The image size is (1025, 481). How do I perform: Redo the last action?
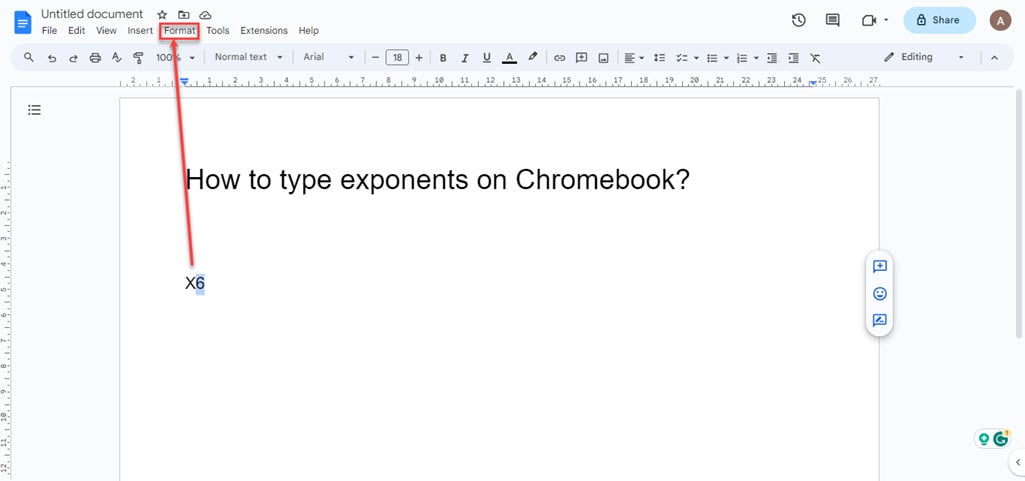click(x=73, y=58)
